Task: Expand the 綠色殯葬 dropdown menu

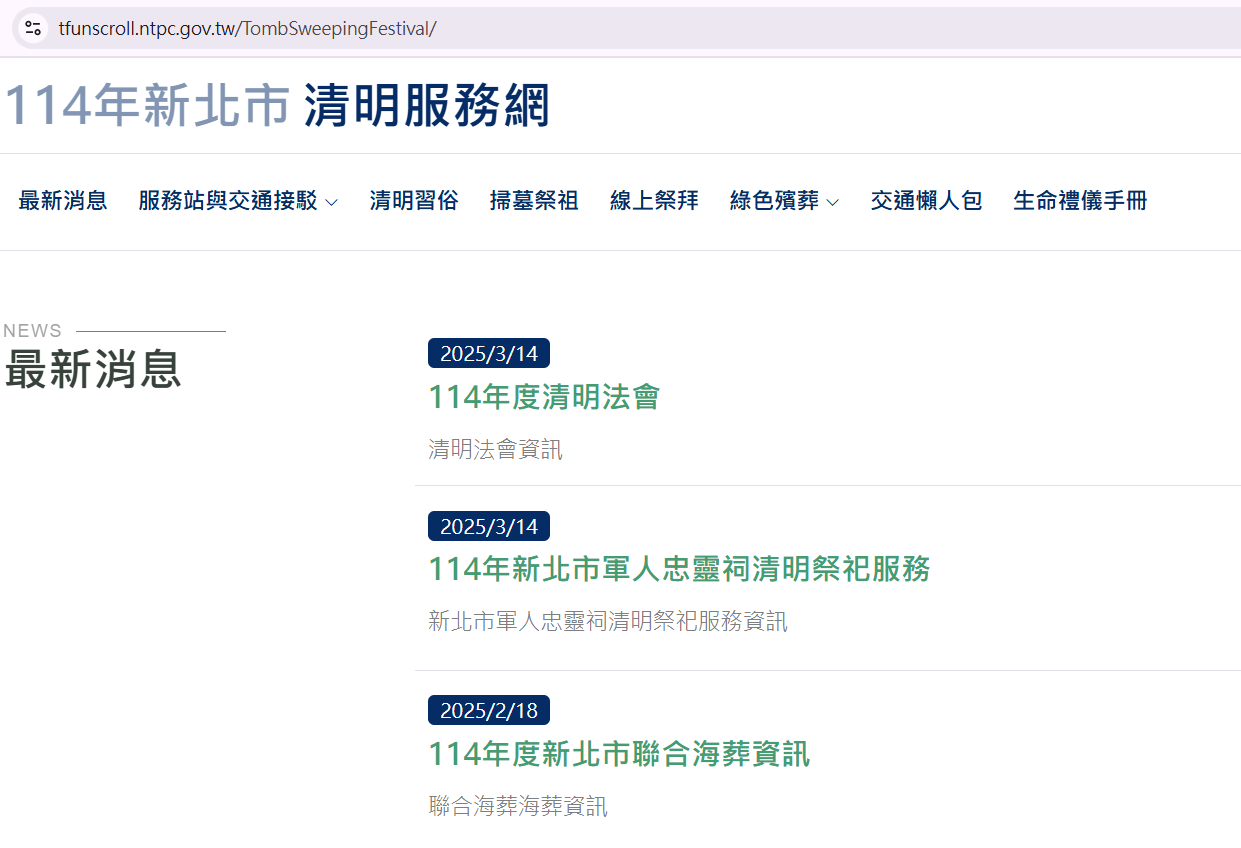Action: (x=774, y=201)
